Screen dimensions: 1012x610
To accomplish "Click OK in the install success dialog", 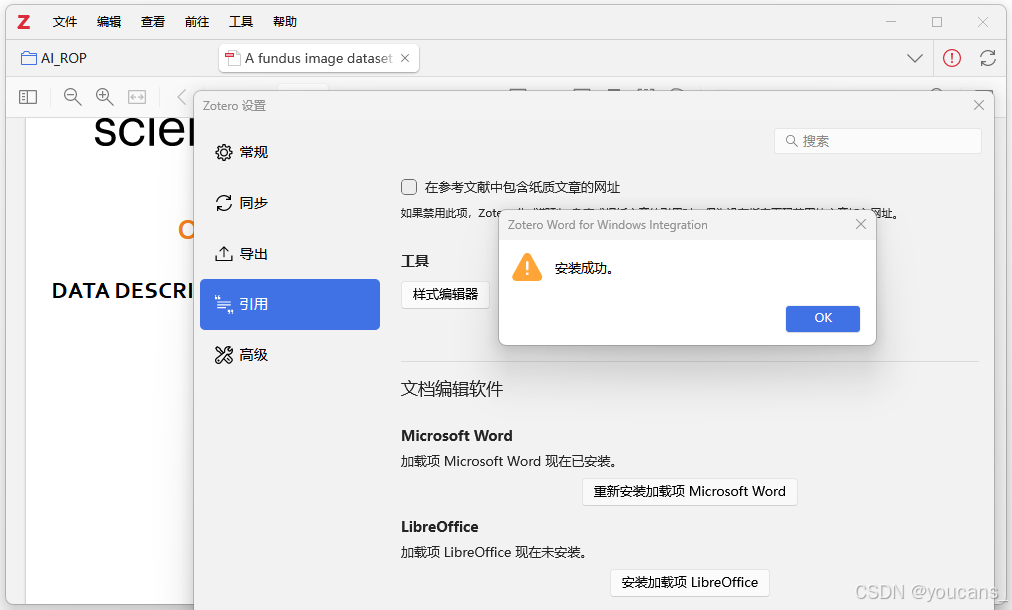I will tap(822, 318).
